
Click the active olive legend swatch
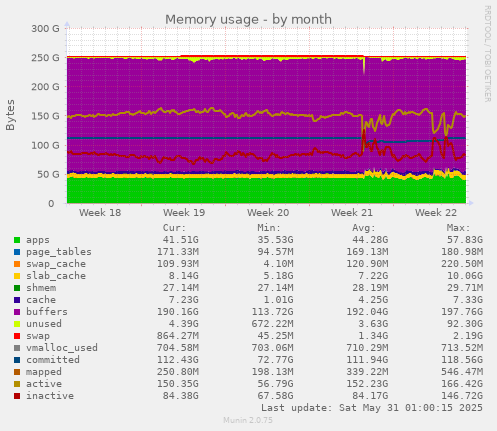[17, 384]
